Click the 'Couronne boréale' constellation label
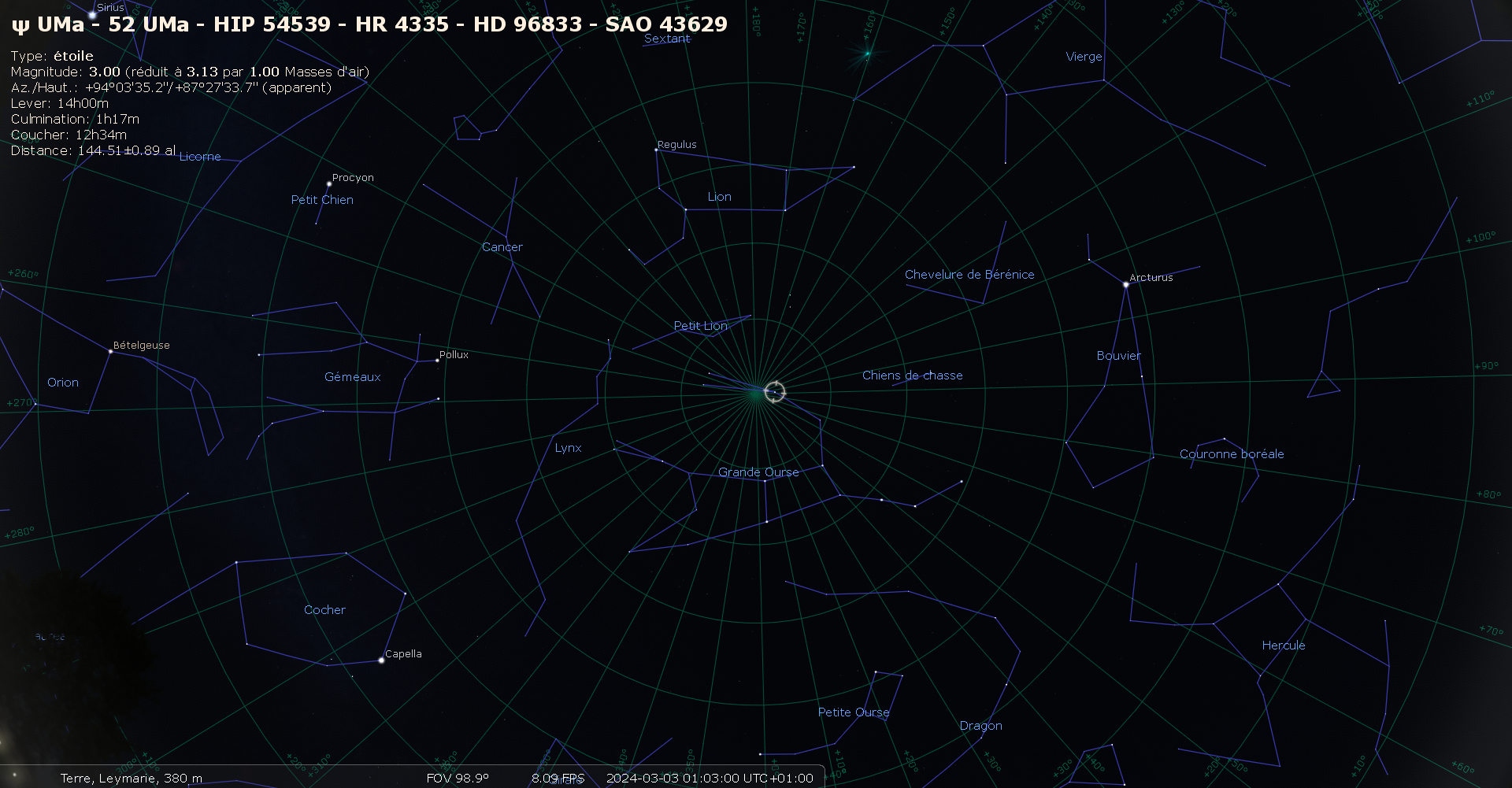 [x=1232, y=454]
